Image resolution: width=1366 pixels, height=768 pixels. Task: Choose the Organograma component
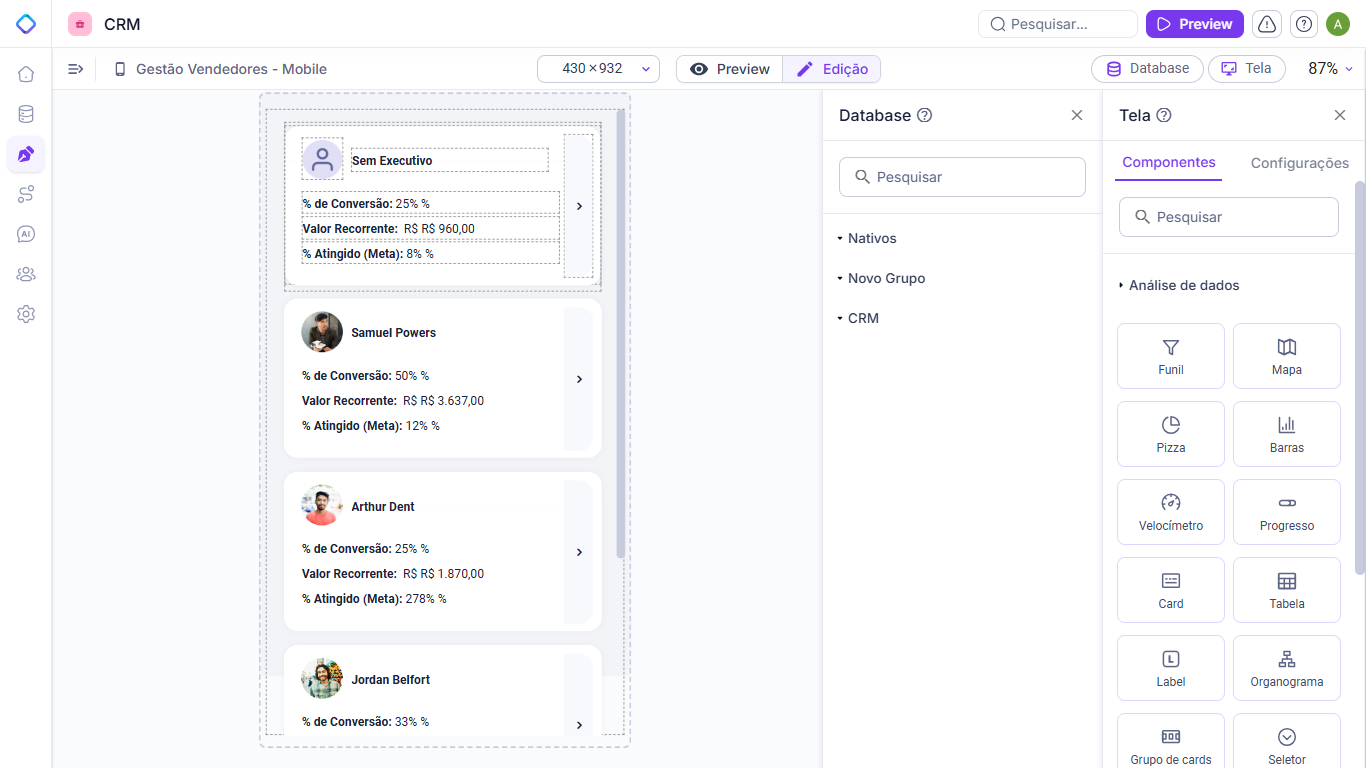coord(1286,667)
